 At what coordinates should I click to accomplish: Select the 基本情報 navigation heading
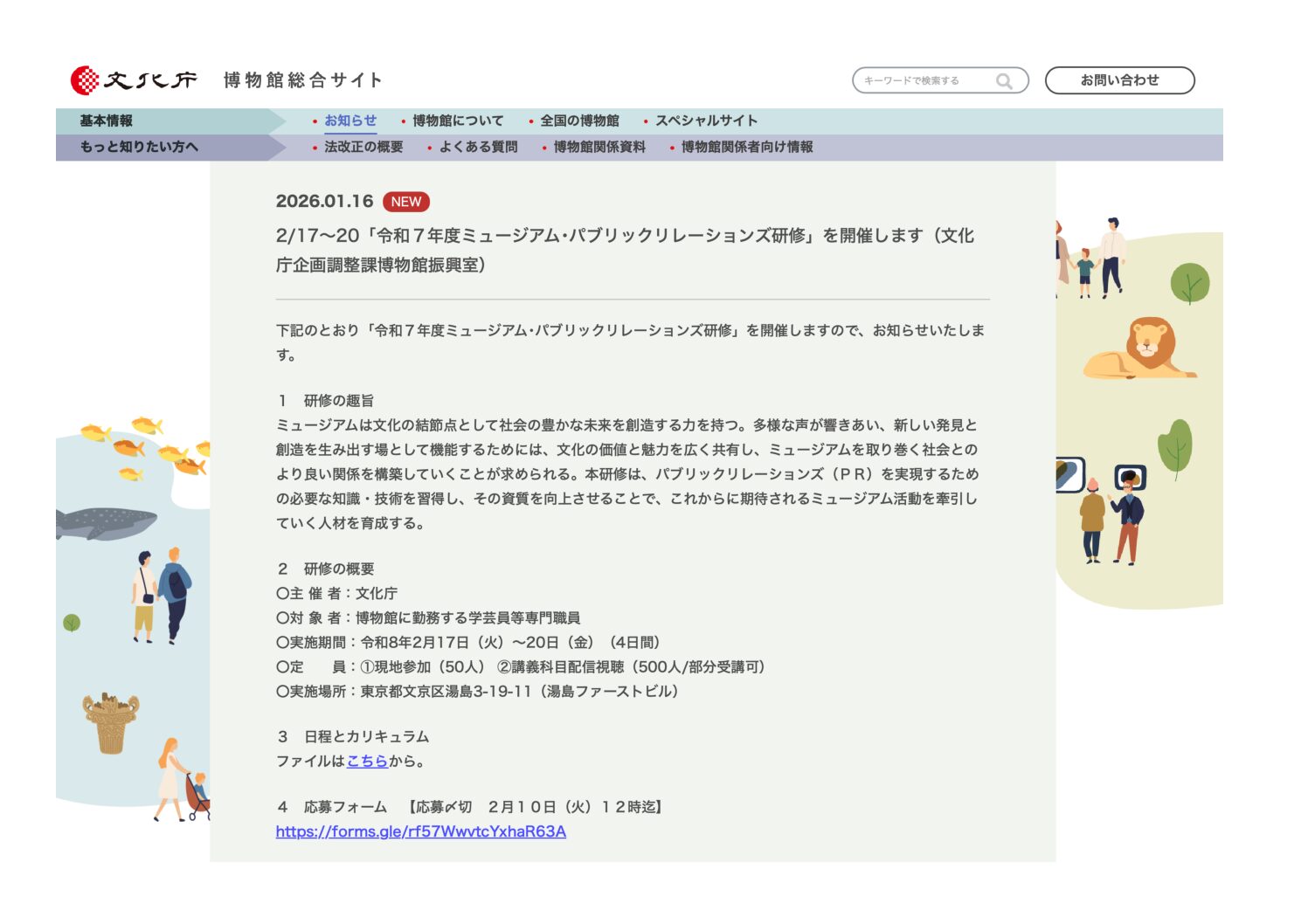(x=107, y=121)
